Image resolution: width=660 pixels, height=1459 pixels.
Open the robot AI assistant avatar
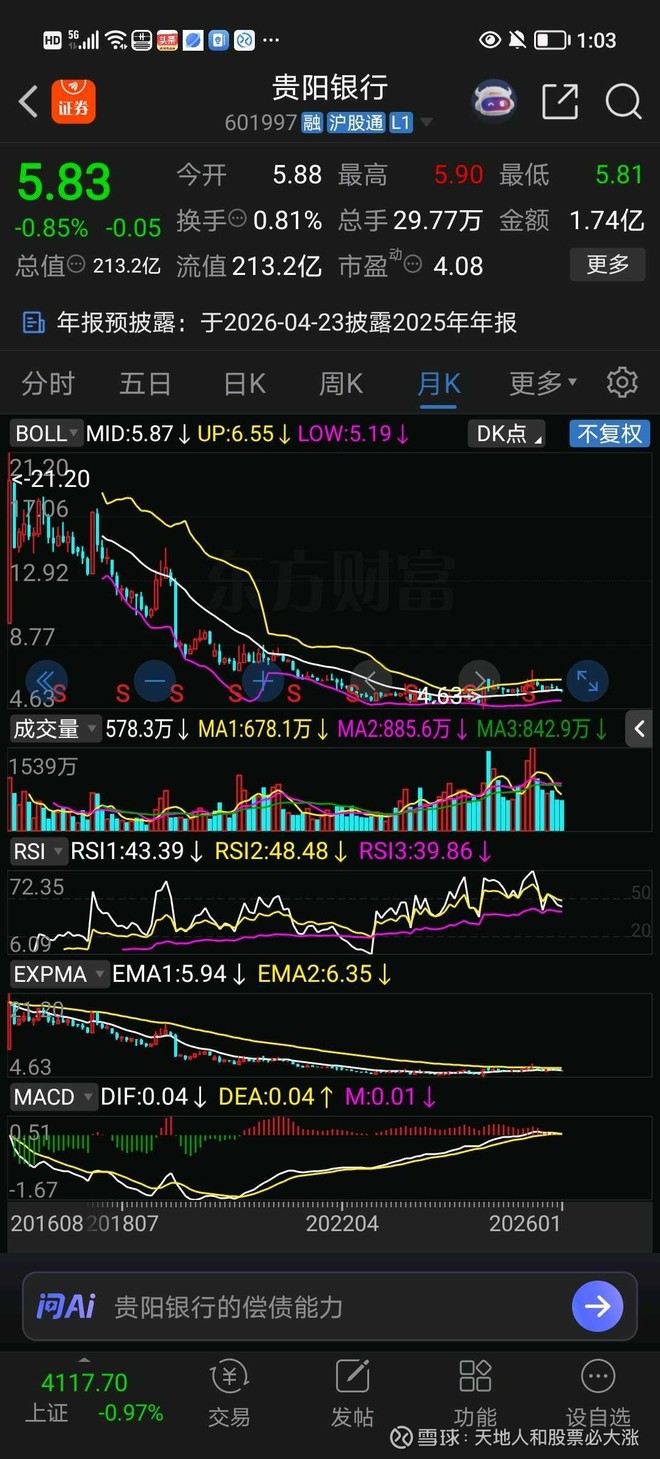tap(493, 101)
